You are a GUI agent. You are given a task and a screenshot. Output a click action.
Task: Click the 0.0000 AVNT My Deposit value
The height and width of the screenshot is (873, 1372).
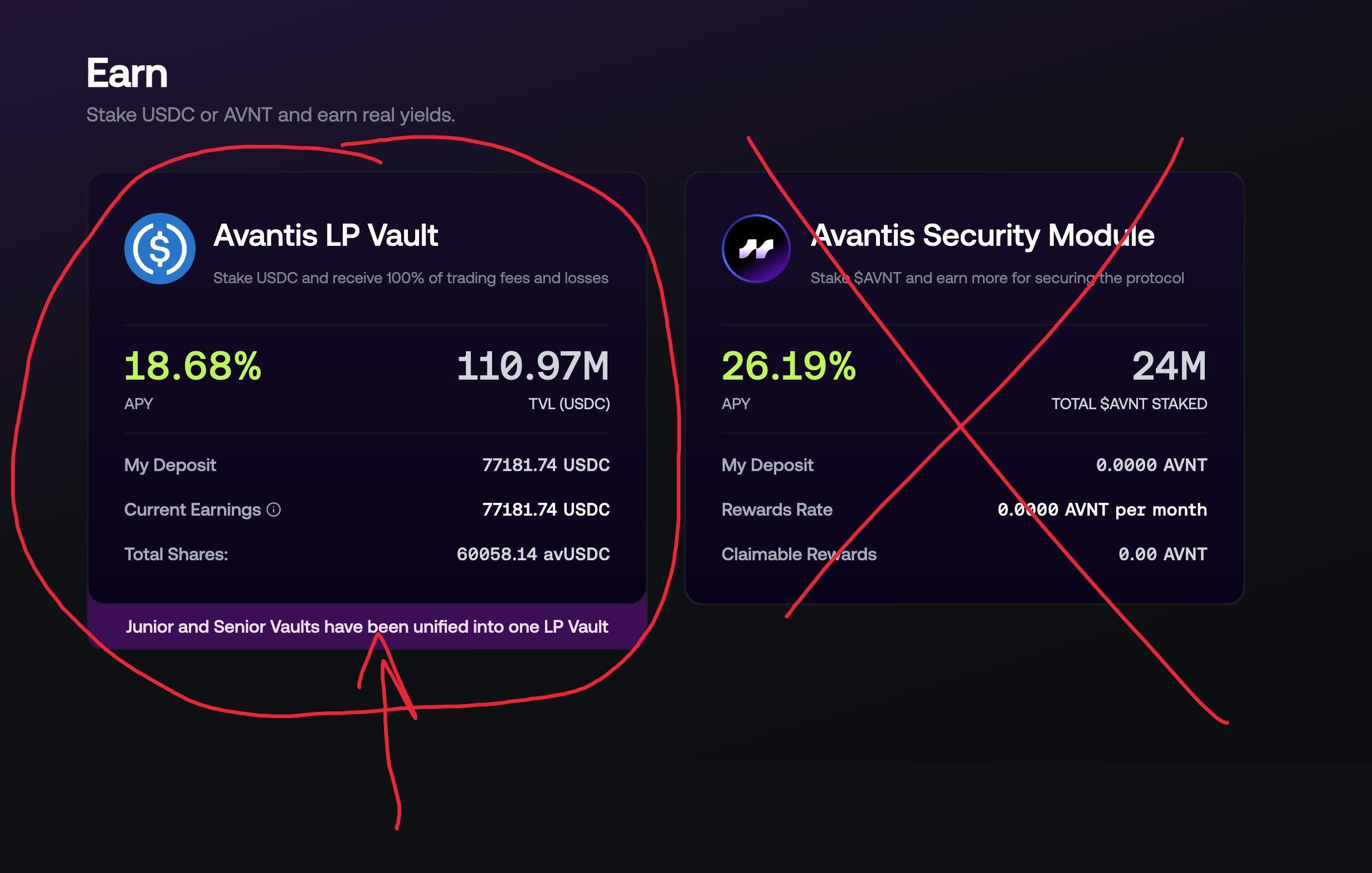click(x=1151, y=465)
